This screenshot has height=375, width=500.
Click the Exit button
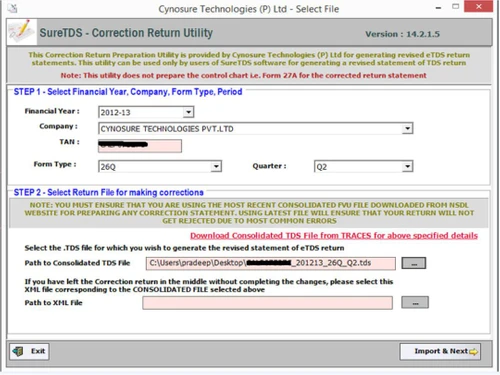(29, 351)
